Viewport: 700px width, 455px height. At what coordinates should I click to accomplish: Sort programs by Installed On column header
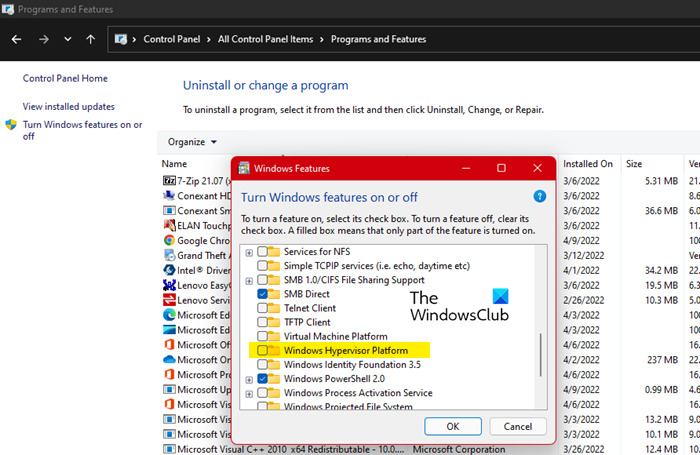click(x=588, y=164)
